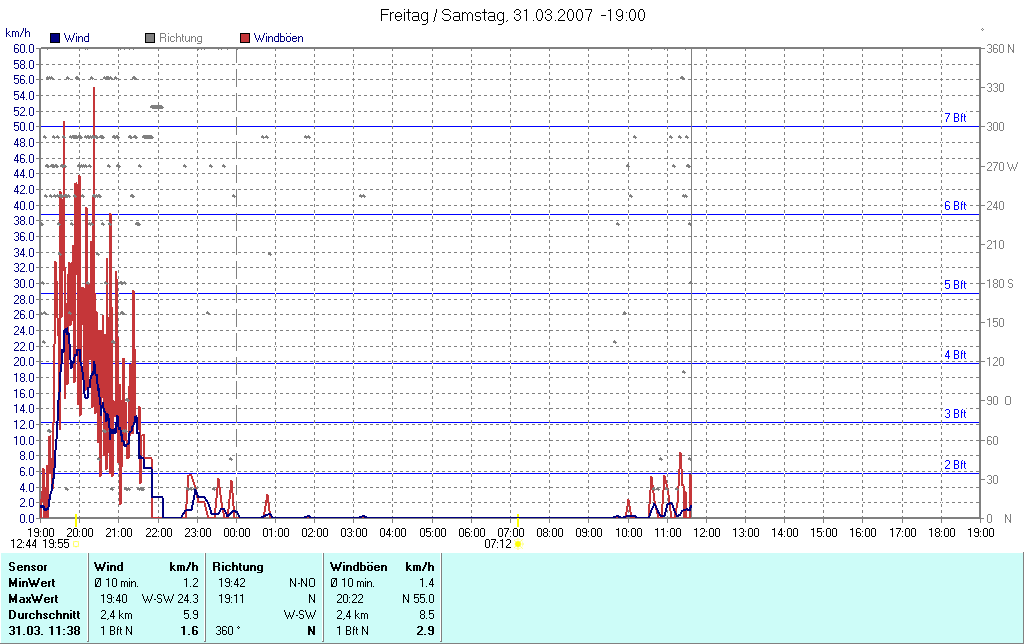The image size is (1024, 644).
Task: Click the chart title with date 31.03.2007
Action: pos(512,16)
